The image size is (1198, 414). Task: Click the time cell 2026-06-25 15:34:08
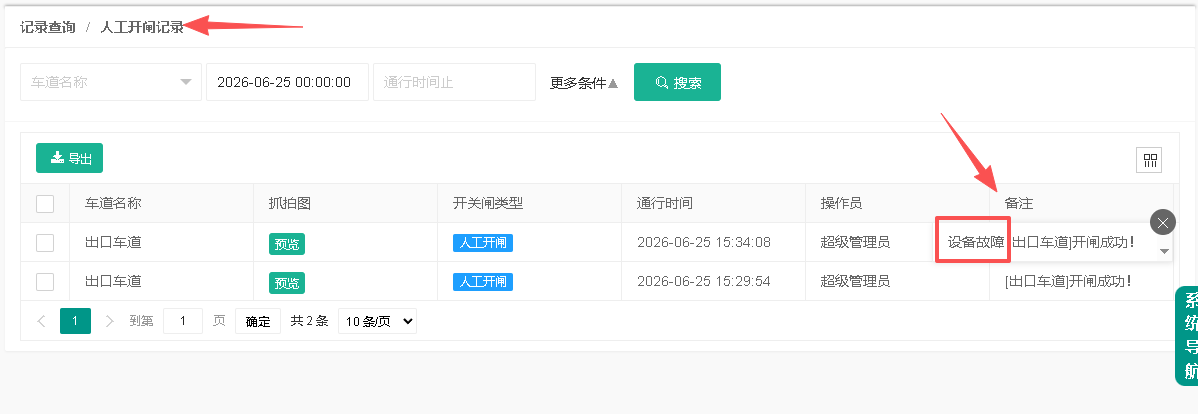click(x=704, y=243)
